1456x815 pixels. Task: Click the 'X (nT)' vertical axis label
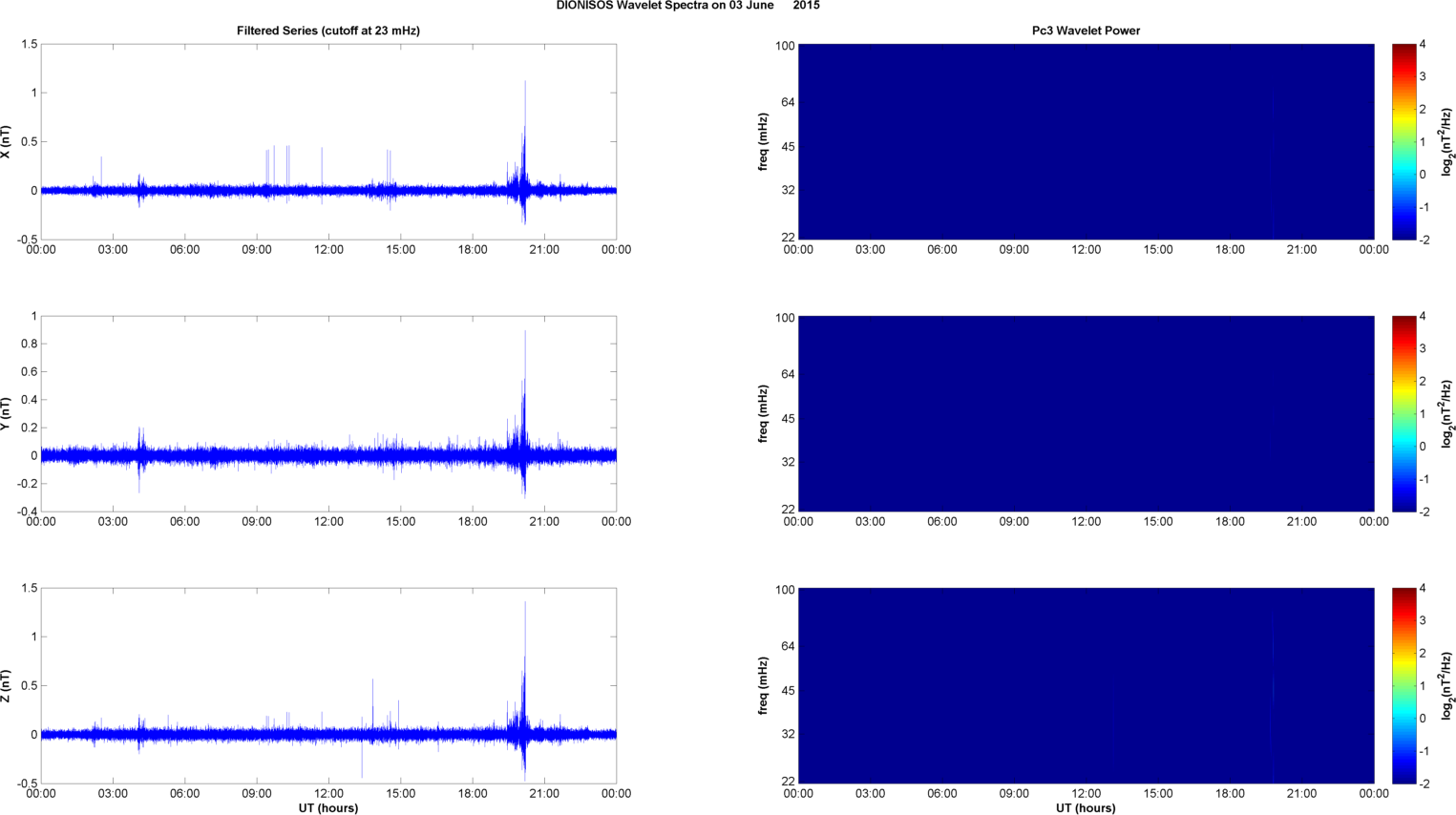click(x=6, y=142)
